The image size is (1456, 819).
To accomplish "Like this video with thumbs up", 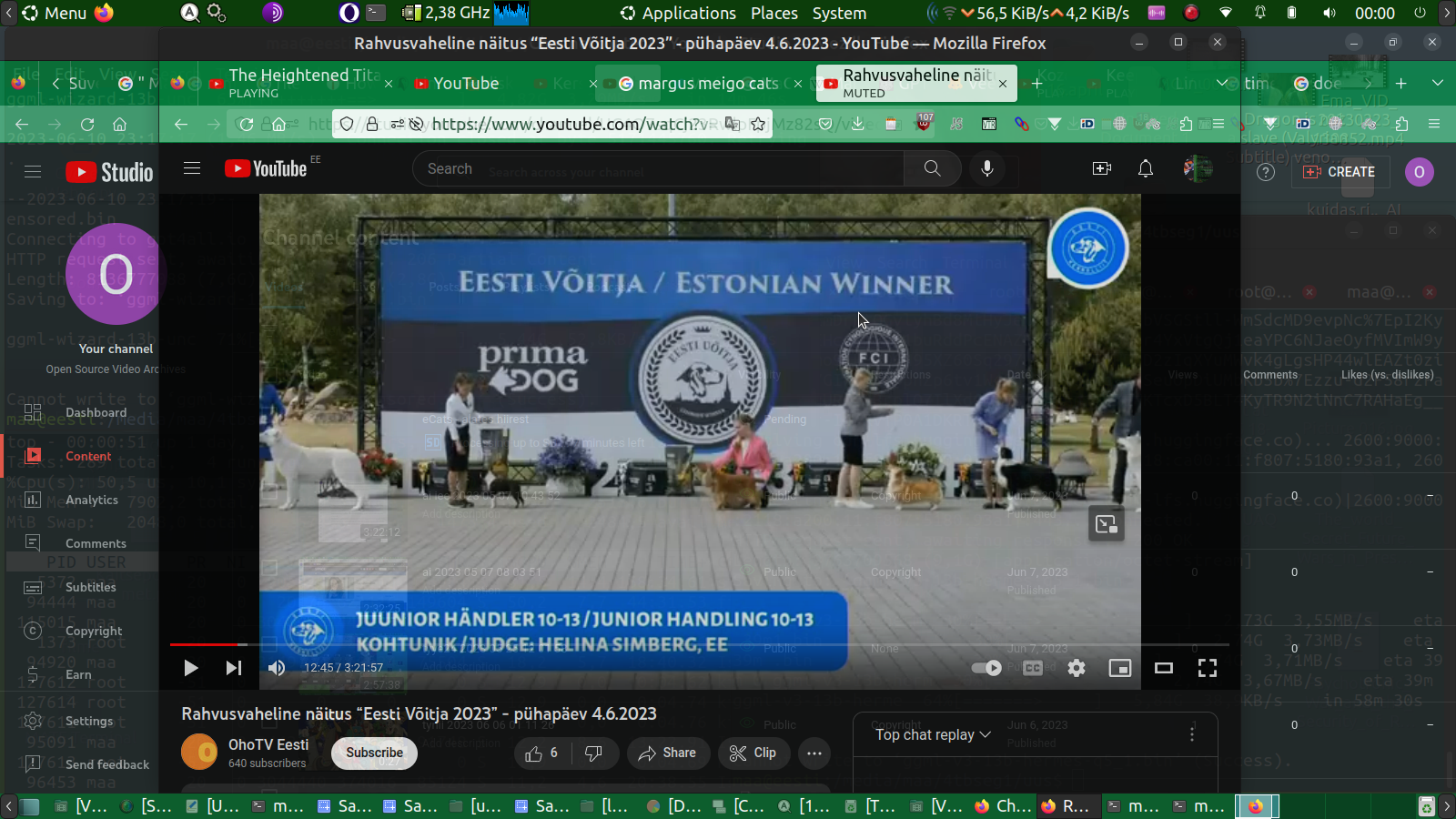I will (x=541, y=753).
